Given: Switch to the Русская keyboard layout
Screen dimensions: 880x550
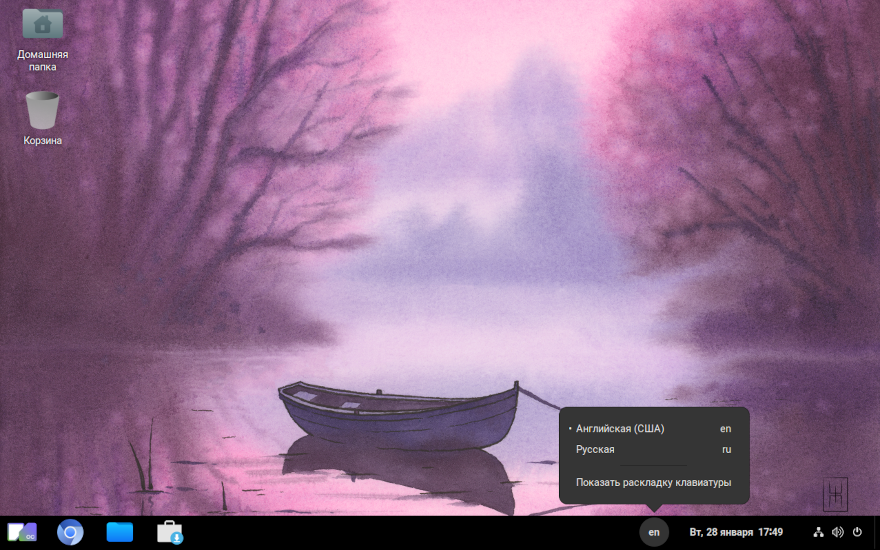Looking at the screenshot, I should coord(595,450).
